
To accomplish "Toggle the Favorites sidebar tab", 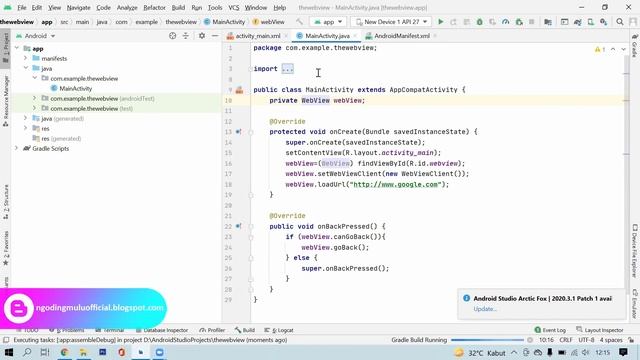I will (5, 248).
